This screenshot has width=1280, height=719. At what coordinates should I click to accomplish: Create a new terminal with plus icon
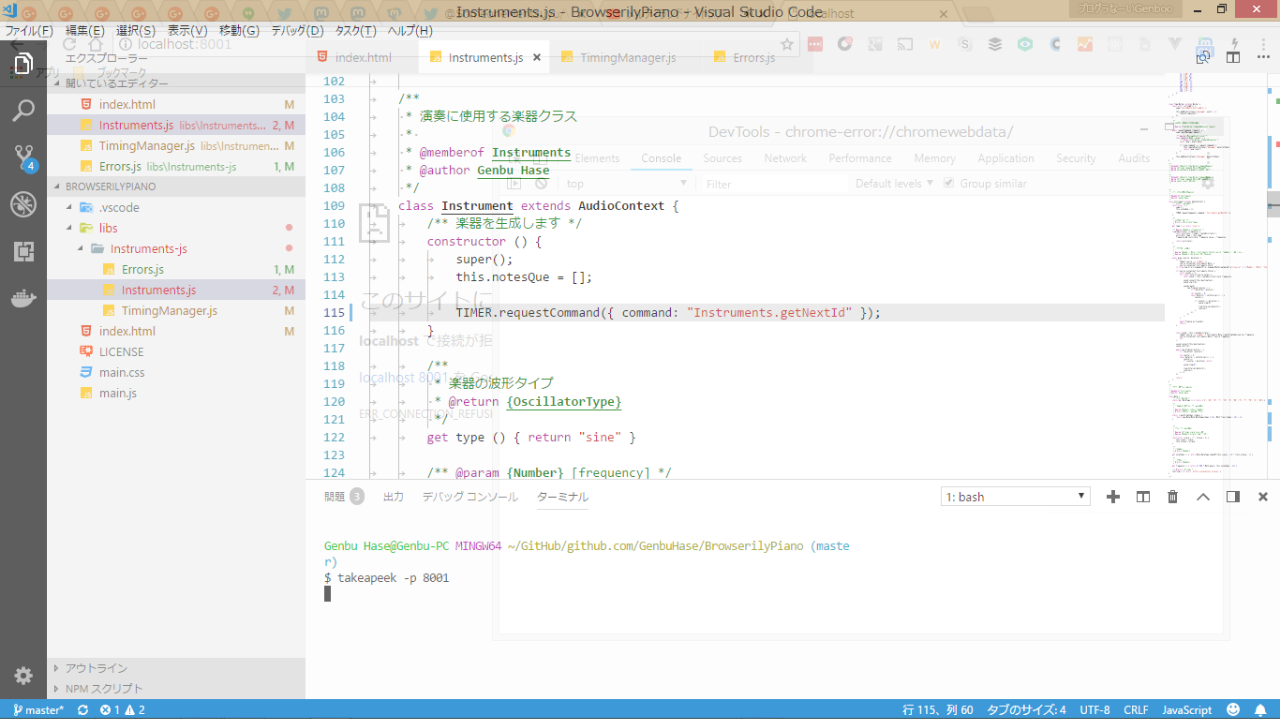pos(1113,497)
